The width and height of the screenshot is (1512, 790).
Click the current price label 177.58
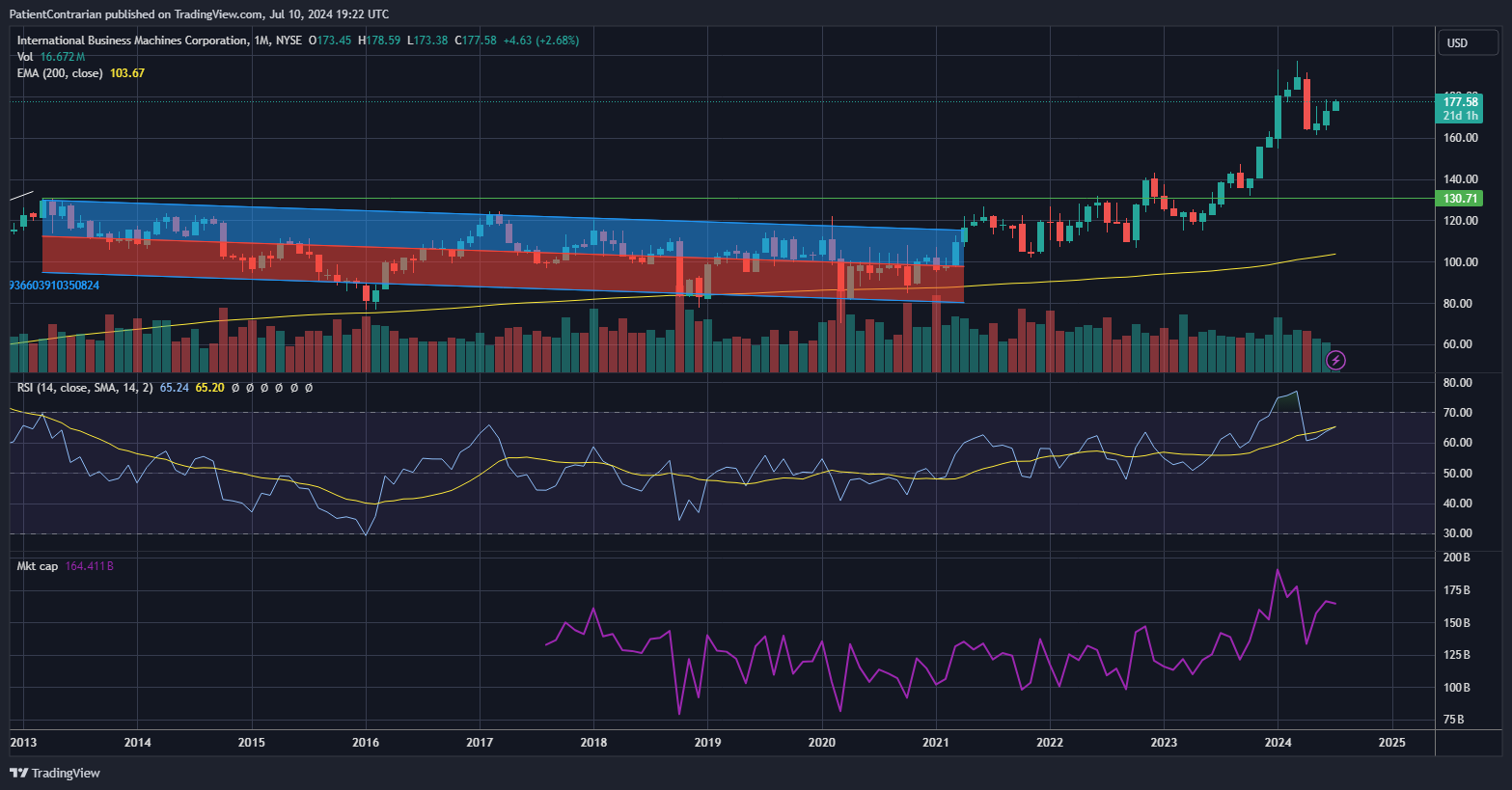[x=1460, y=102]
